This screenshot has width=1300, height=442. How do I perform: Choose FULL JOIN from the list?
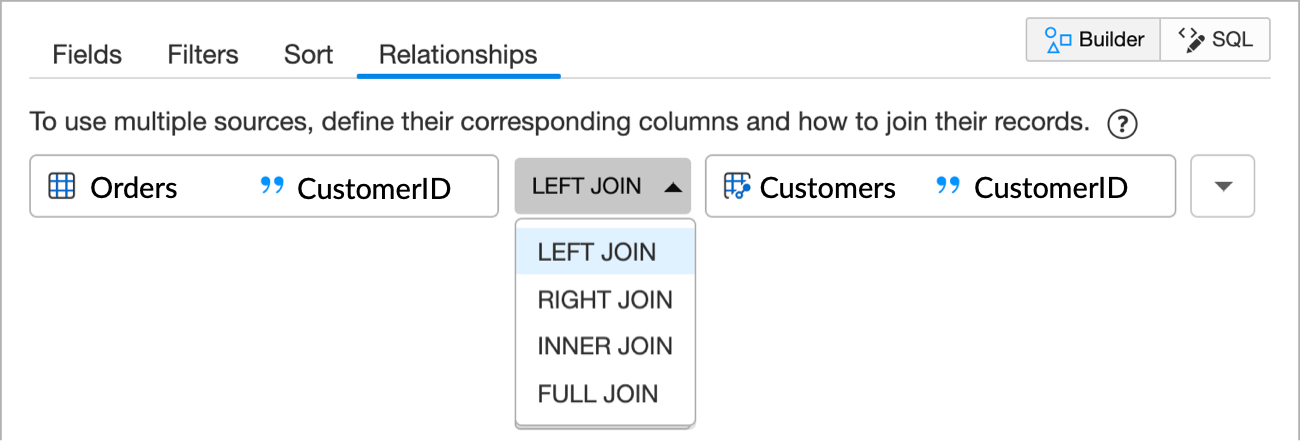pos(598,393)
